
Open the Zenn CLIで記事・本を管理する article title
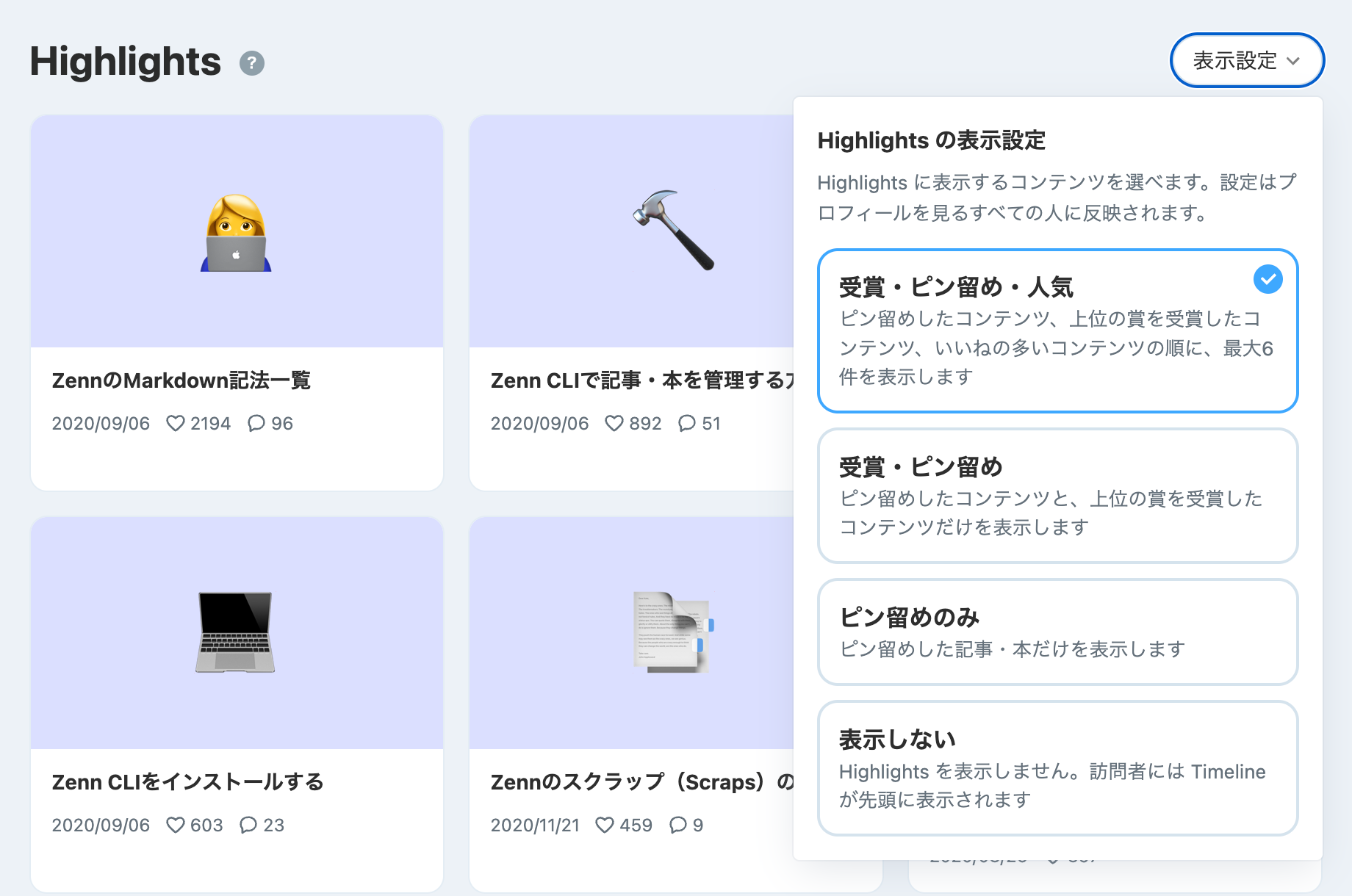click(642, 380)
